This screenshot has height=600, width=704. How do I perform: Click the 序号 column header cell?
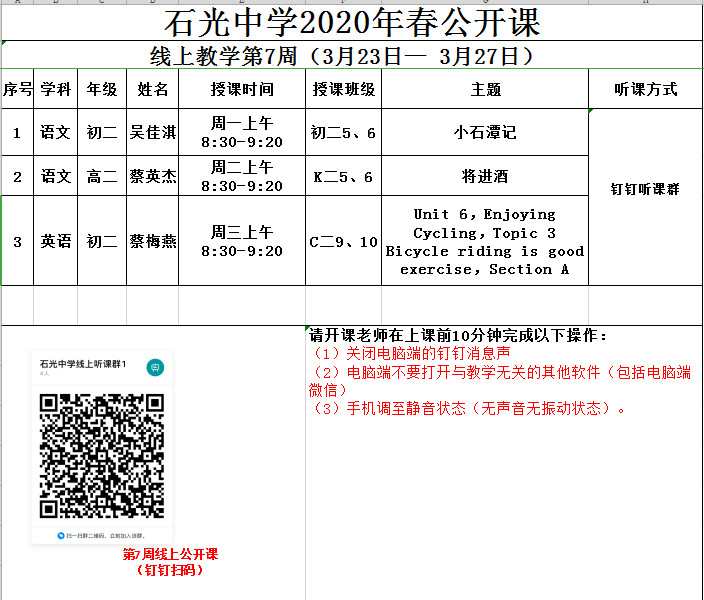pos(17,89)
